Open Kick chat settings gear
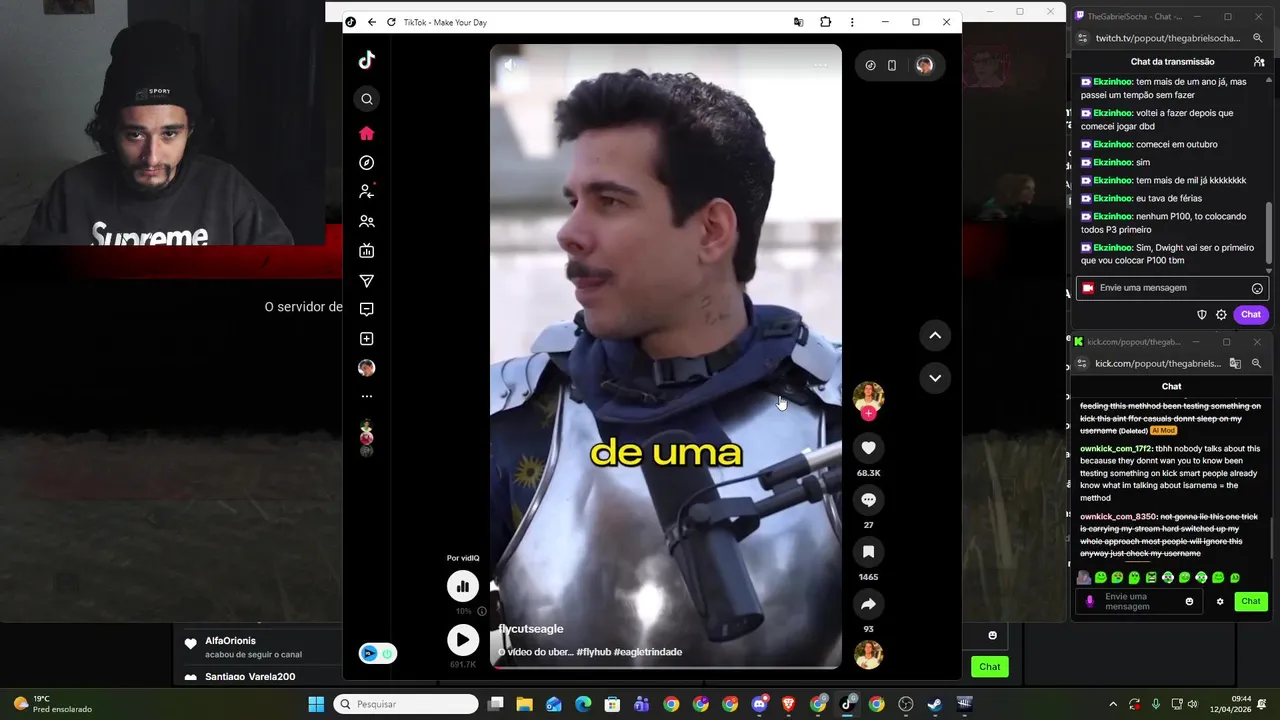Image resolution: width=1280 pixels, height=720 pixels. [x=1220, y=601]
